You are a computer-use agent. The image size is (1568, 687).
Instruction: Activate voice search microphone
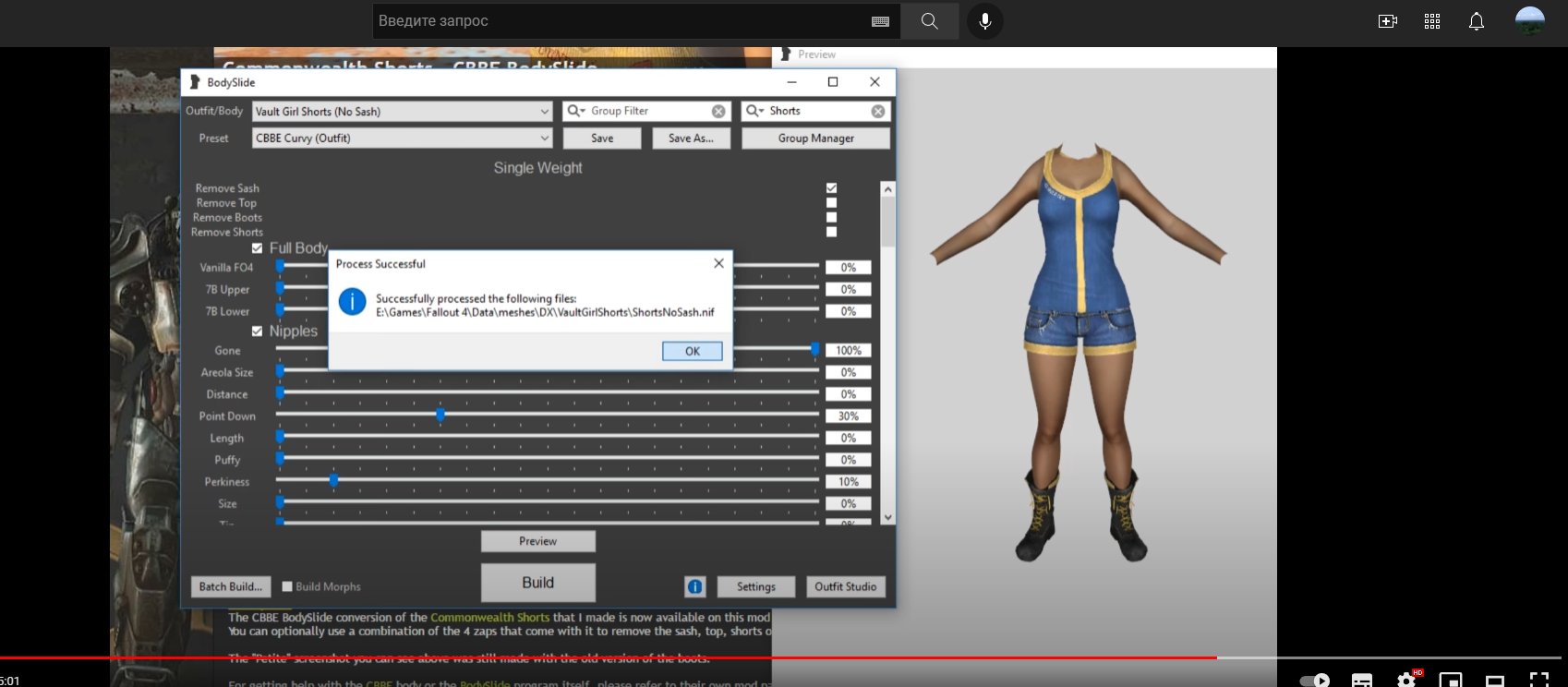pos(984,21)
